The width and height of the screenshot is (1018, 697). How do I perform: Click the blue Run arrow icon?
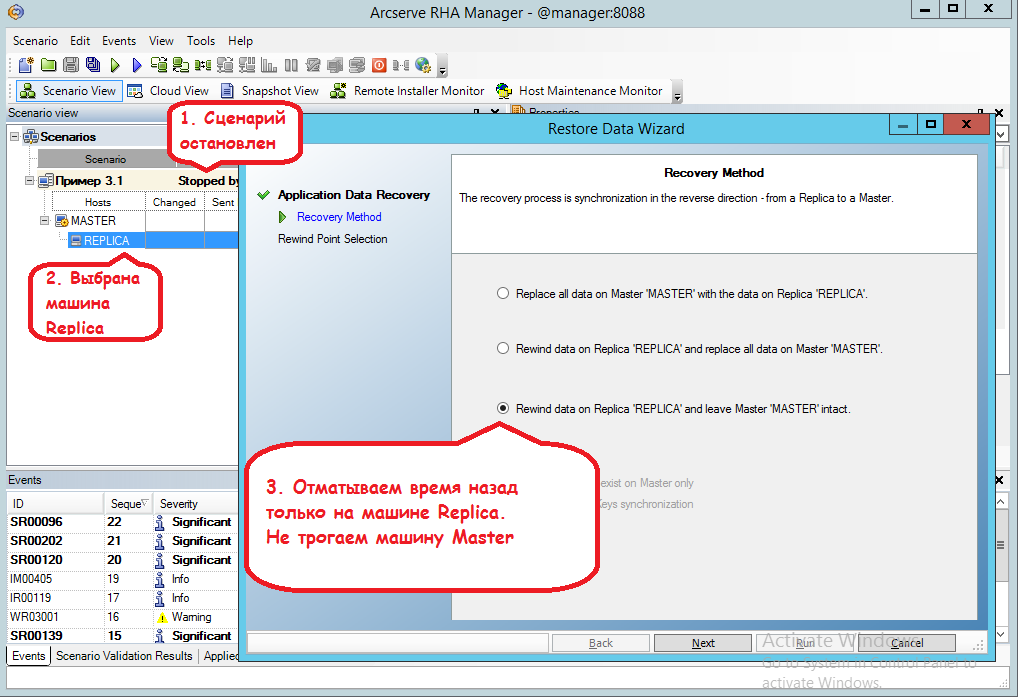click(x=136, y=65)
